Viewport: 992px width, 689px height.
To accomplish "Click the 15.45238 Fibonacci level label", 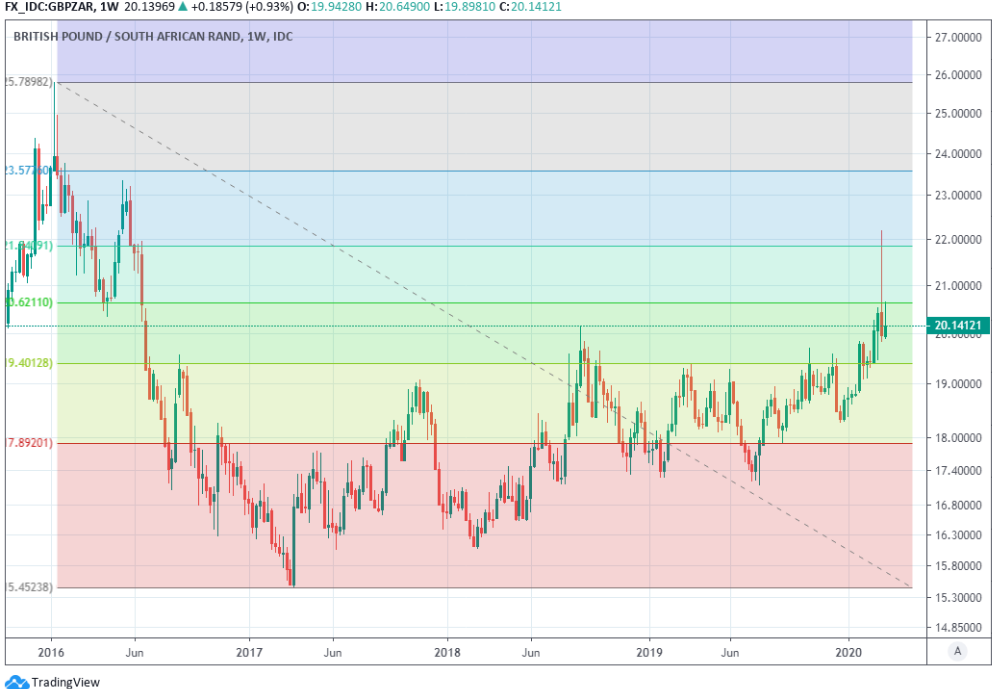I will 28,587.
